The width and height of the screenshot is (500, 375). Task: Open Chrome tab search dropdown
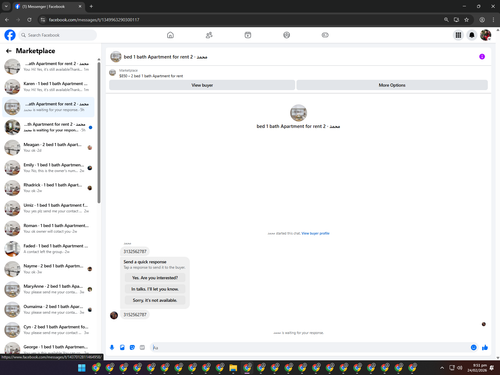[x=6, y=6]
